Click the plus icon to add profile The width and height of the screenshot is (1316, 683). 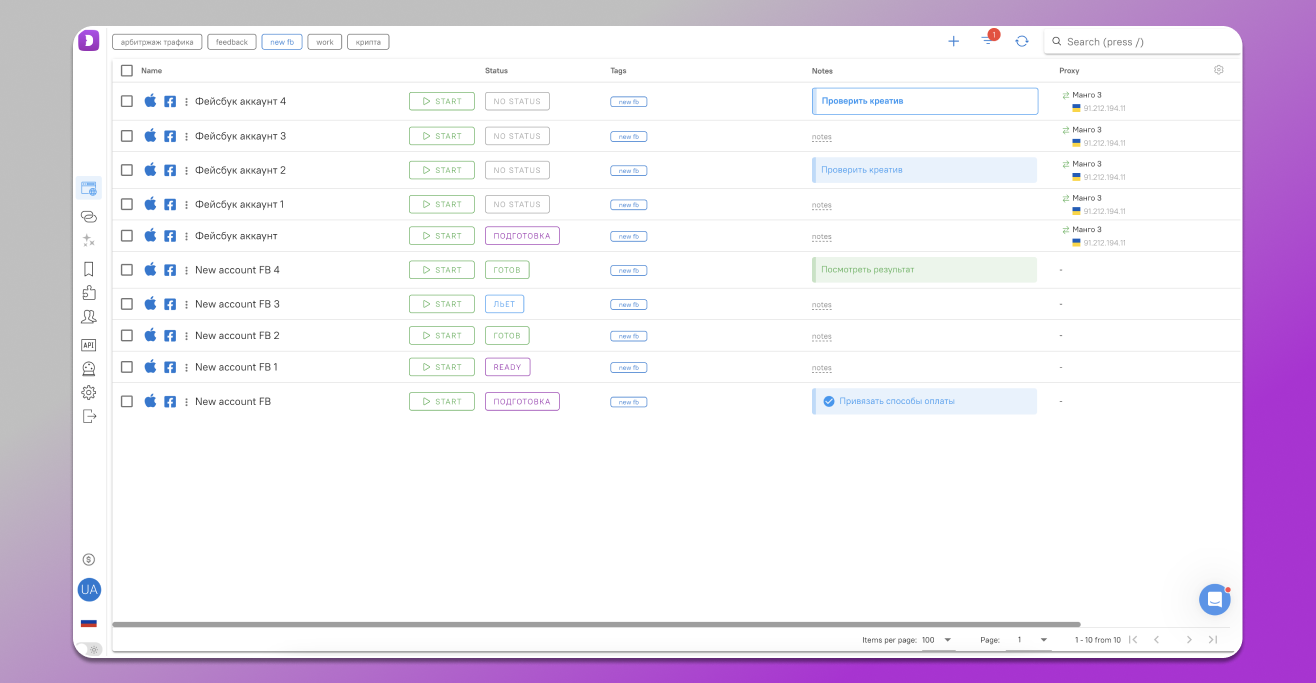[953, 41]
